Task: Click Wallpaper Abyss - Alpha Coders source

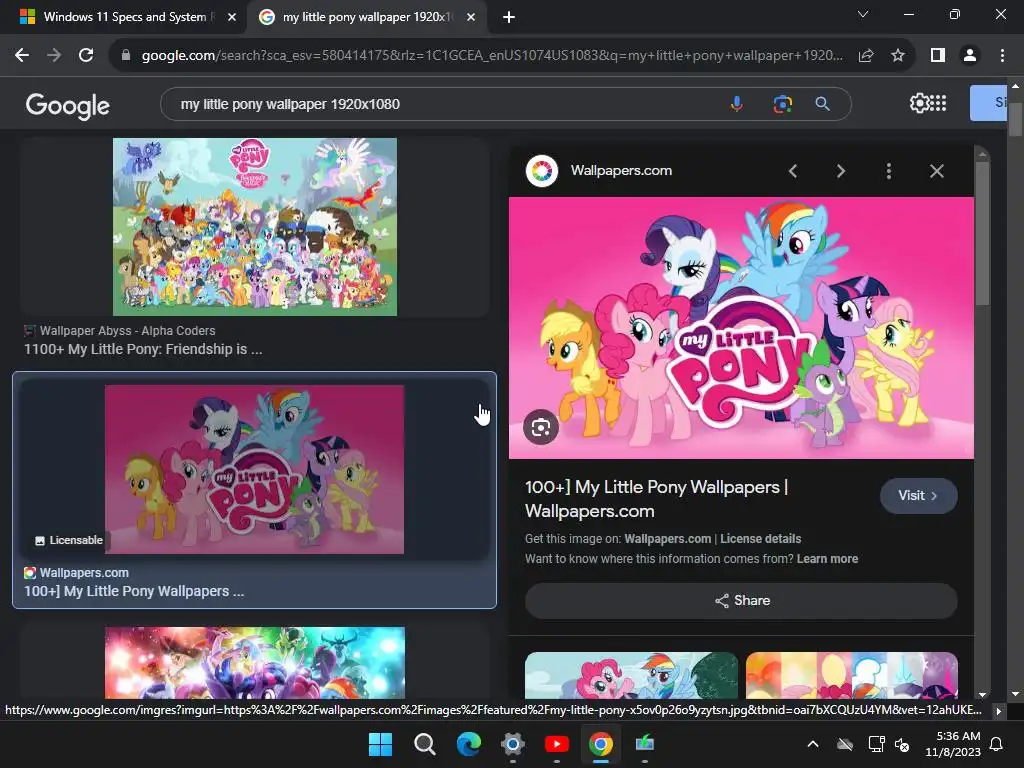Action: 127,330
